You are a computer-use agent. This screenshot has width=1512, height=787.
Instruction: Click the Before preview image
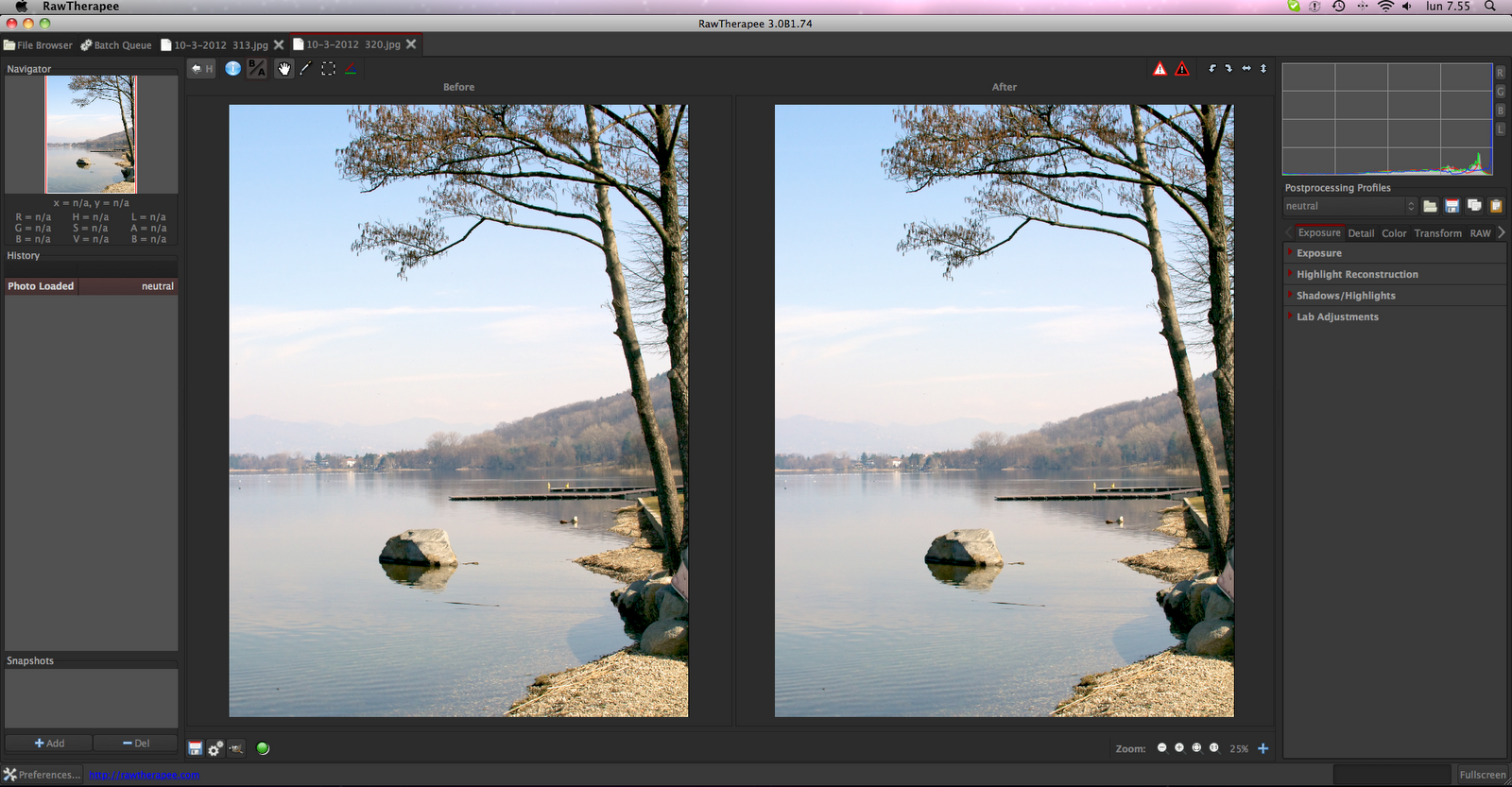(458, 411)
